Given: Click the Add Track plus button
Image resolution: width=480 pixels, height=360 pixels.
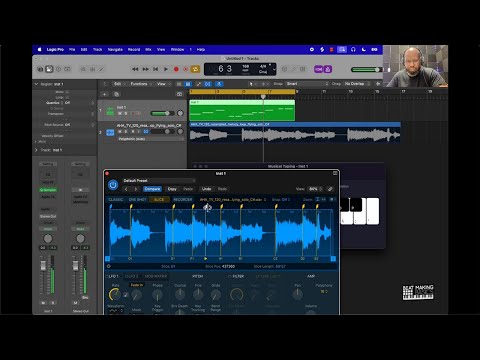Looking at the screenshot, I should click(105, 94).
